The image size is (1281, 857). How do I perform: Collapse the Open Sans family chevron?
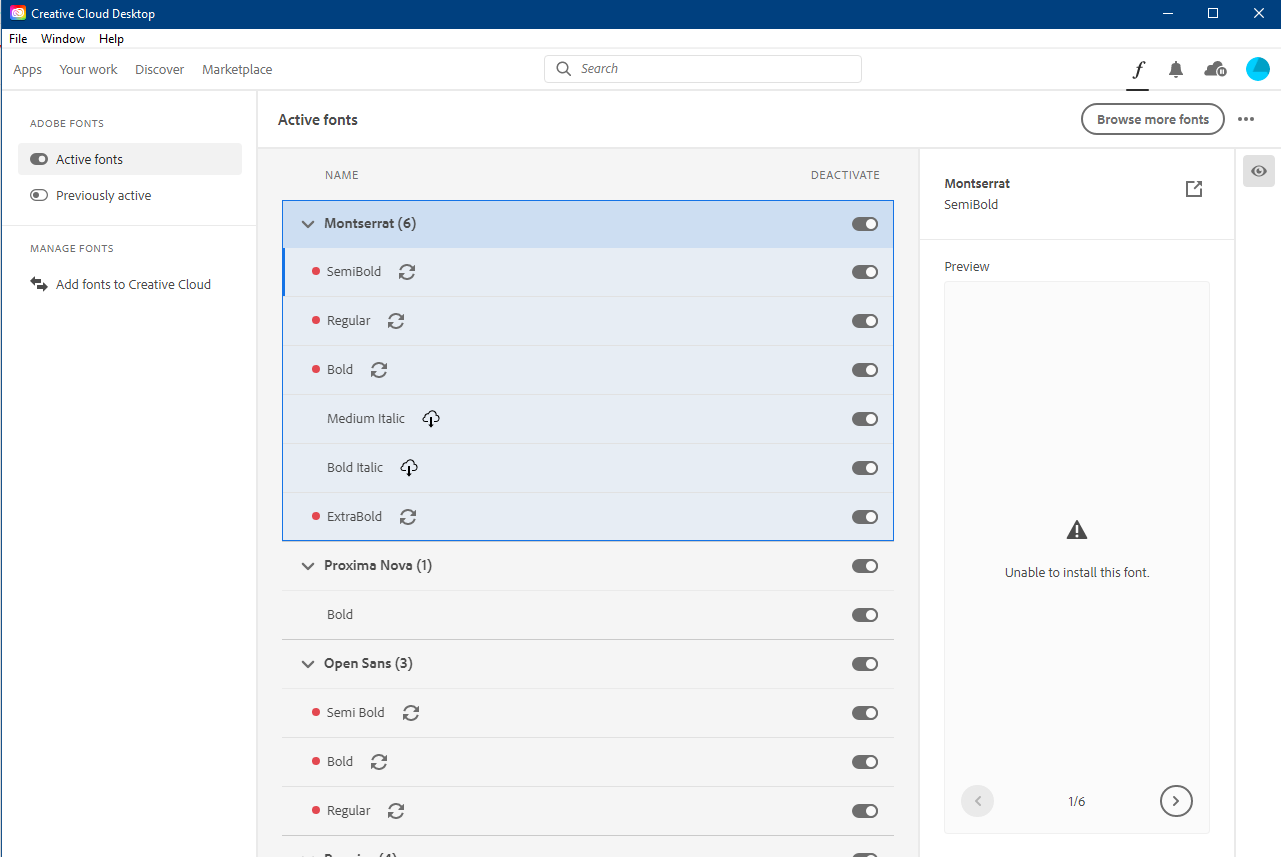[308, 664]
